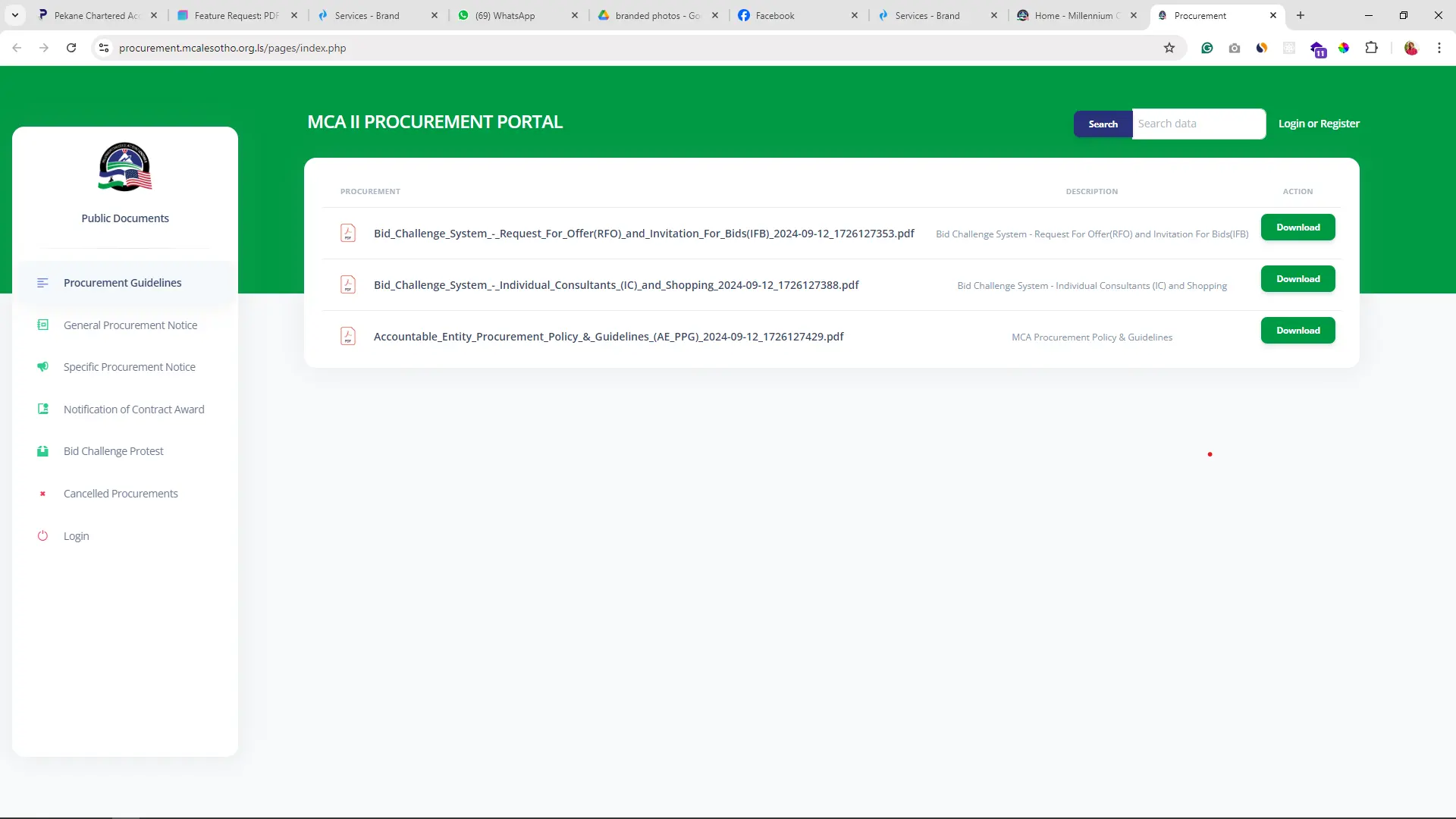
Task: Click the Login power icon in the sidebar
Action: pyautogui.click(x=43, y=535)
